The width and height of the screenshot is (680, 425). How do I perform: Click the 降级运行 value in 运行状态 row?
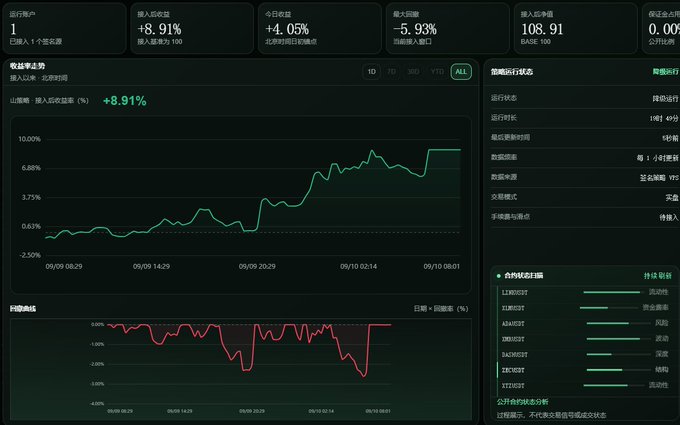665,98
